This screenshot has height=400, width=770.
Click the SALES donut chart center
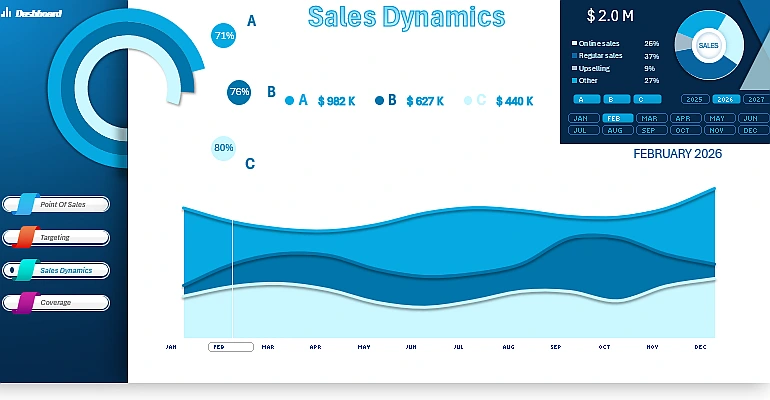point(708,45)
